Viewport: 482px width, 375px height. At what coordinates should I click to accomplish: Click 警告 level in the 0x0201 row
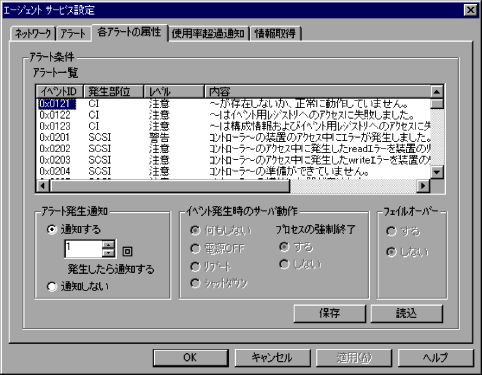click(x=159, y=138)
